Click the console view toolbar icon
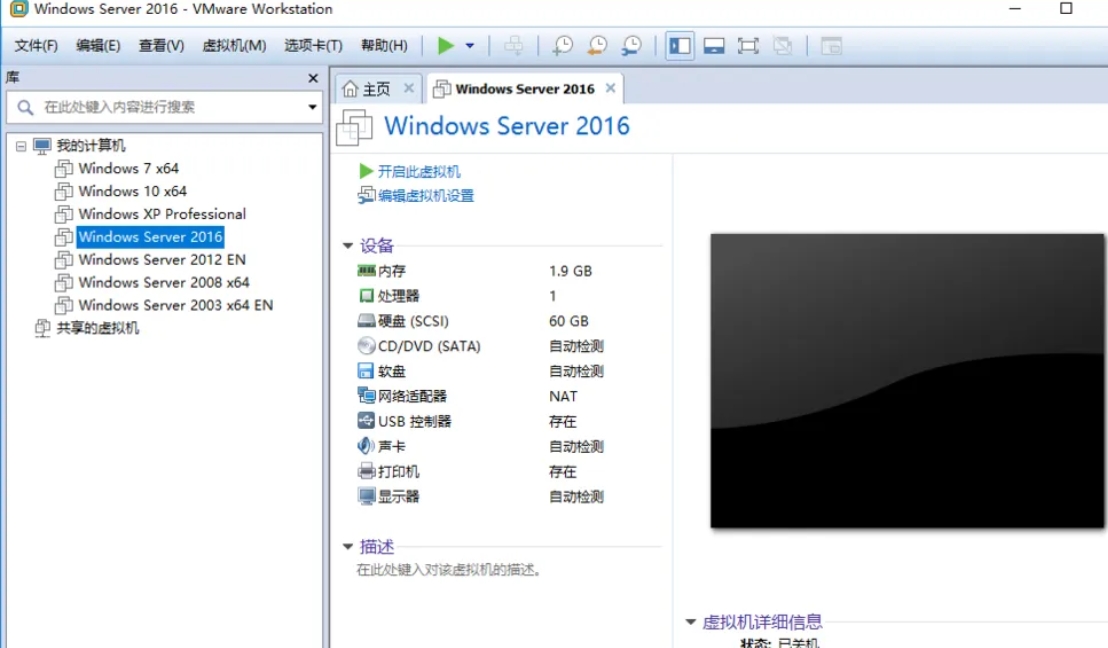 (x=831, y=46)
